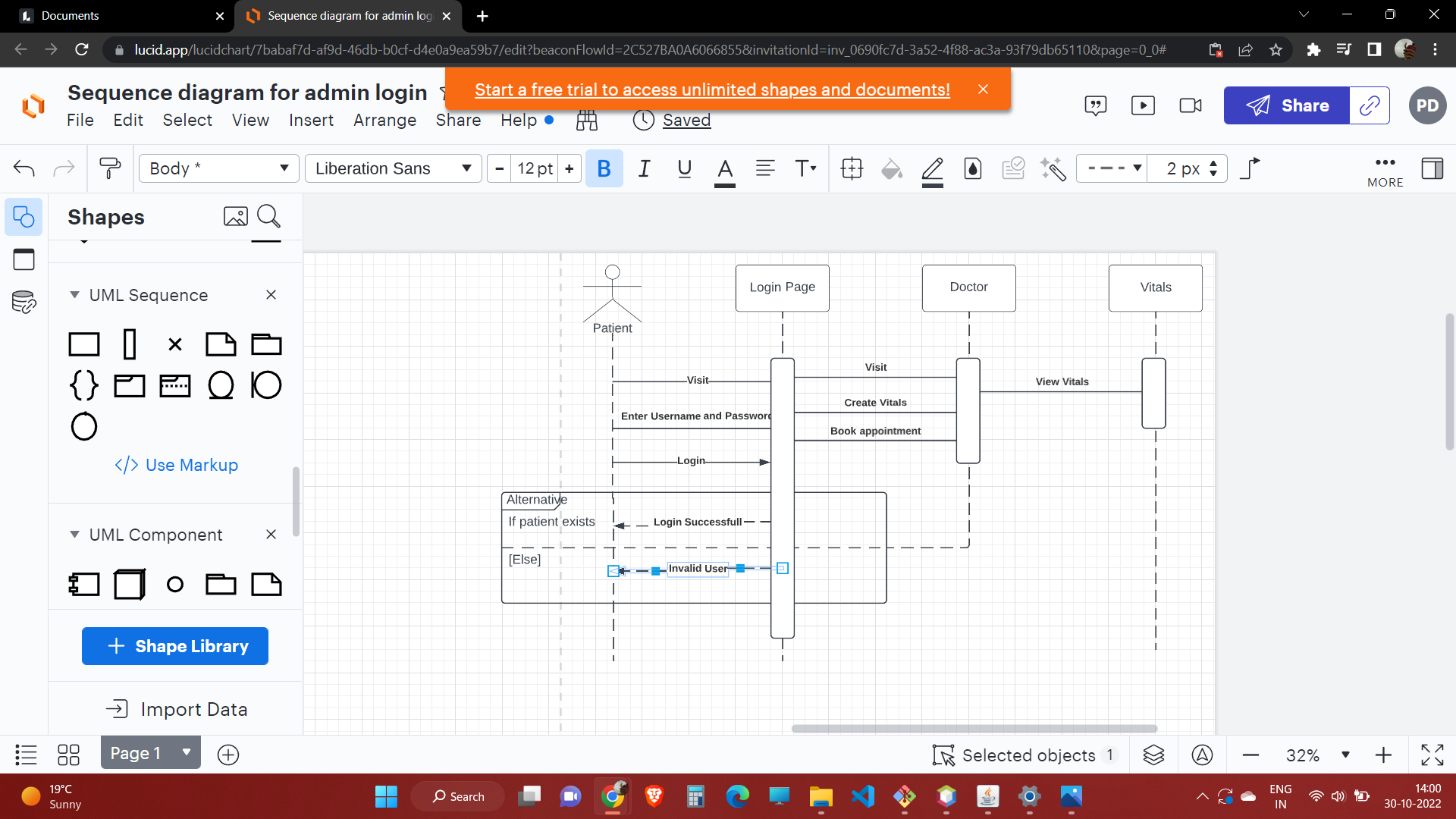The height and width of the screenshot is (819, 1456).
Task: Open the MORE toolbar options
Action: point(1385,171)
